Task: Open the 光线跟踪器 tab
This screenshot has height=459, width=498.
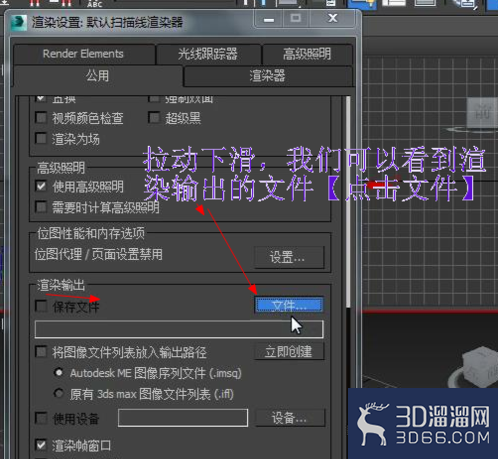Action: [x=208, y=54]
